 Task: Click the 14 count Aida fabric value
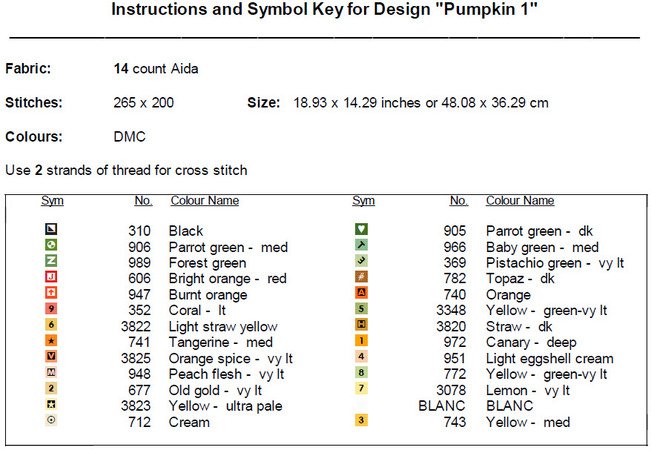click(x=156, y=70)
